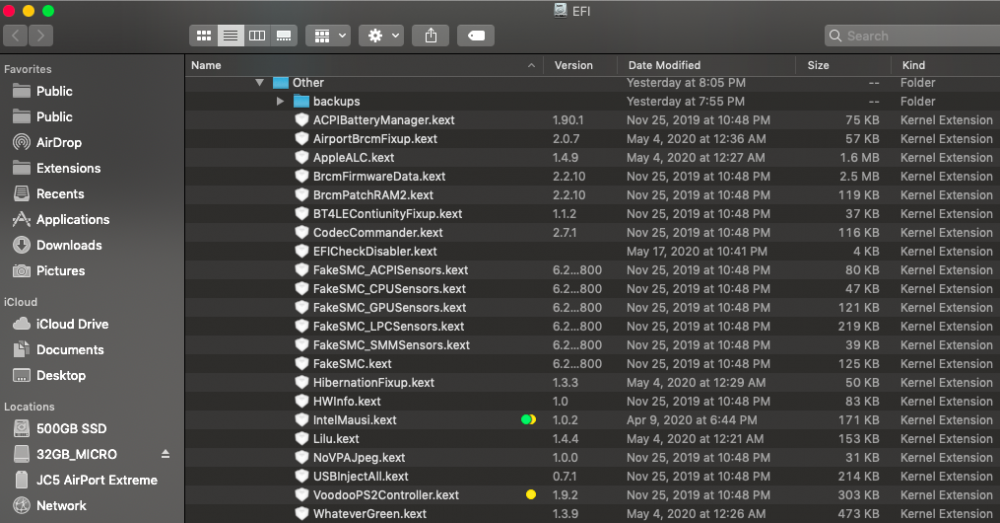Collapse the Other folder disclosure triangle
This screenshot has height=523, width=1000.
point(260,83)
